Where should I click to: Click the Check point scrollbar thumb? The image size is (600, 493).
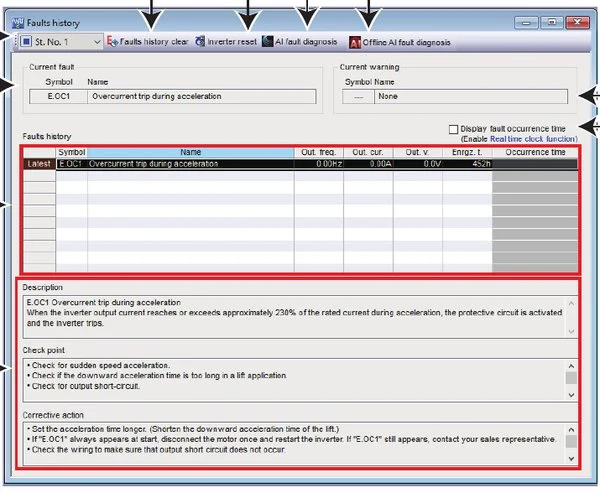[x=571, y=378]
